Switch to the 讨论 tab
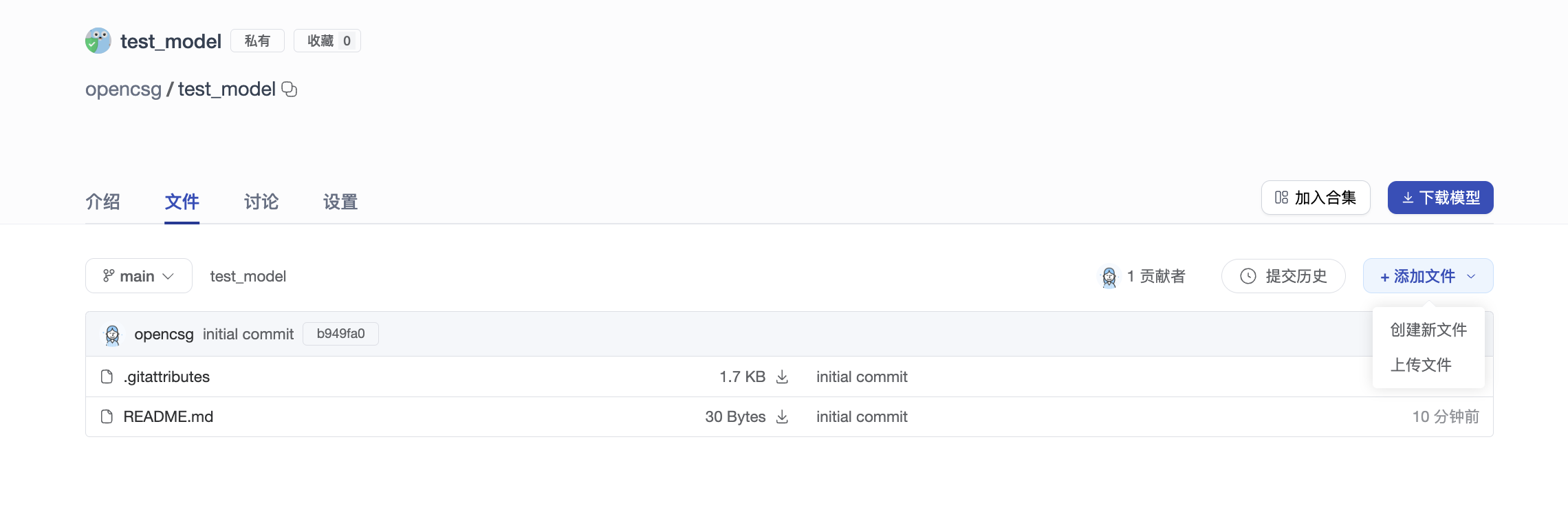1568x508 pixels. point(261,202)
